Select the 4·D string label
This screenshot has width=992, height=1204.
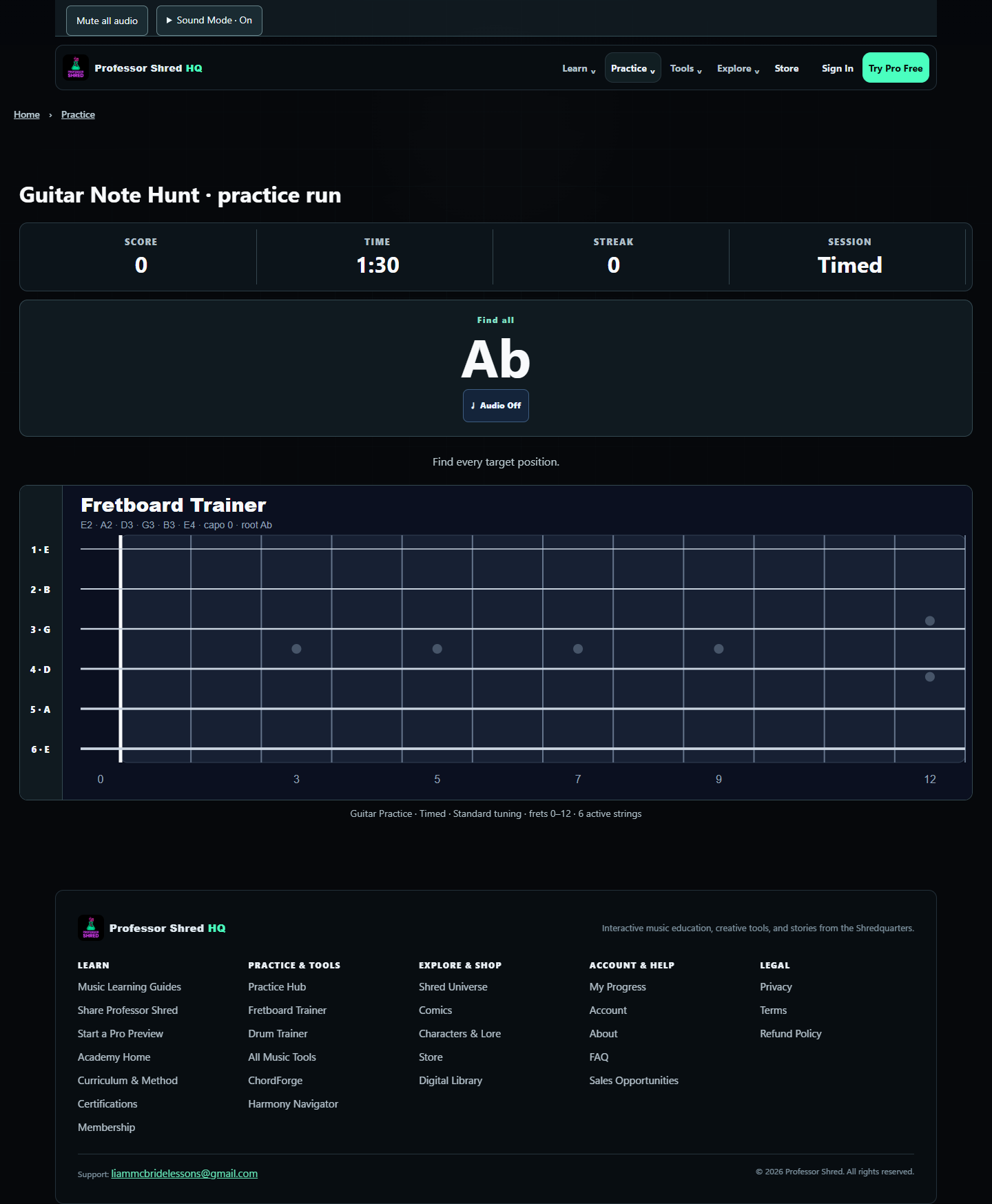coord(41,670)
